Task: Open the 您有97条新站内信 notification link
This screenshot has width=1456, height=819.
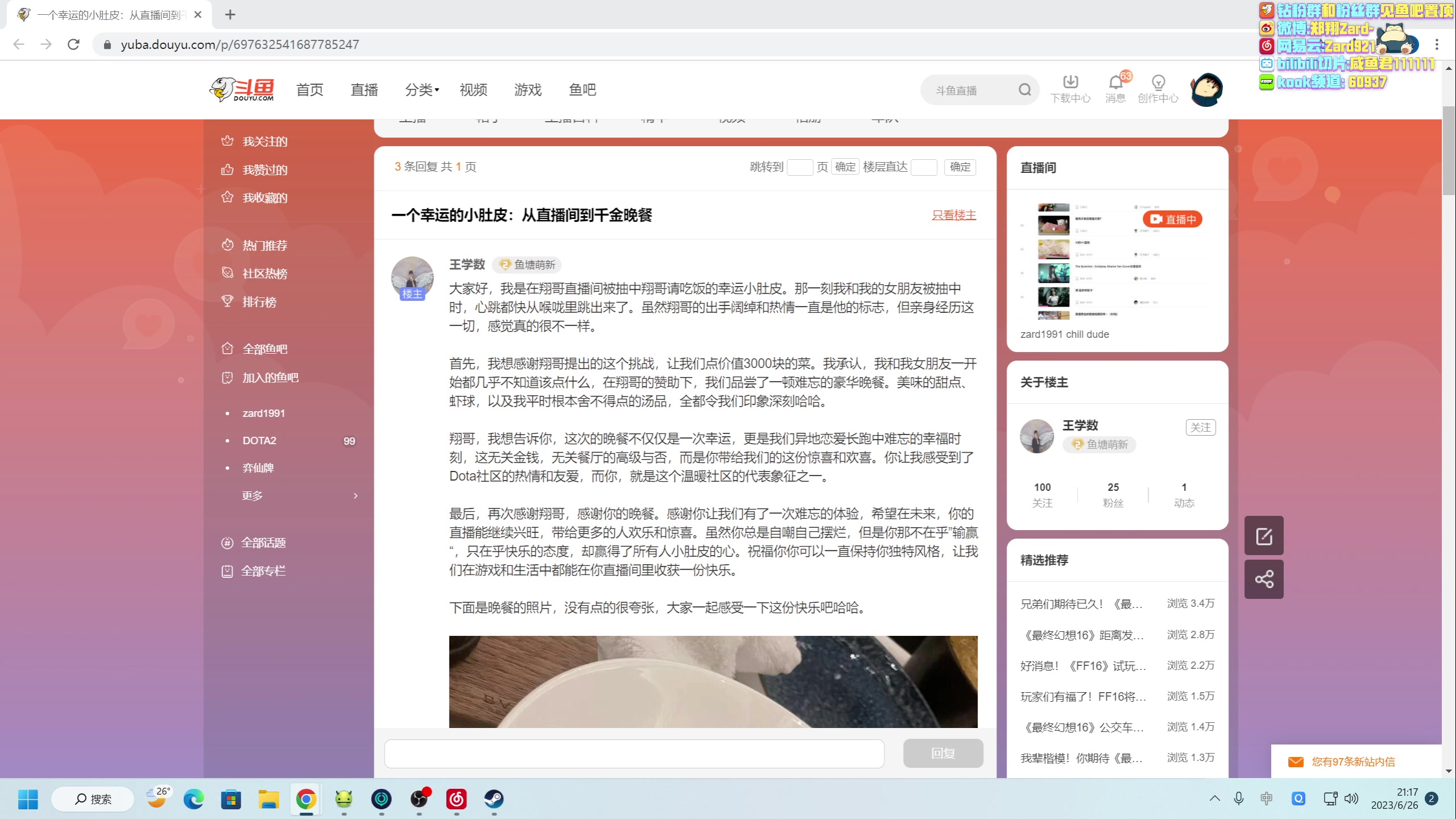Action: point(1352,762)
